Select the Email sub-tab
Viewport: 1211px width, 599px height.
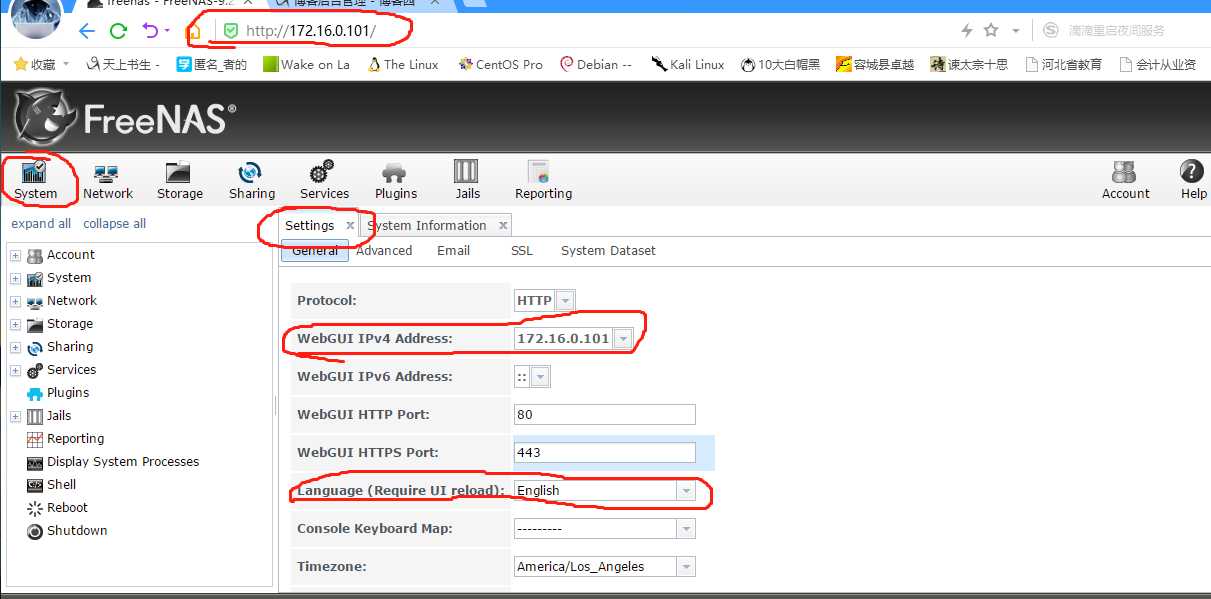click(x=453, y=251)
